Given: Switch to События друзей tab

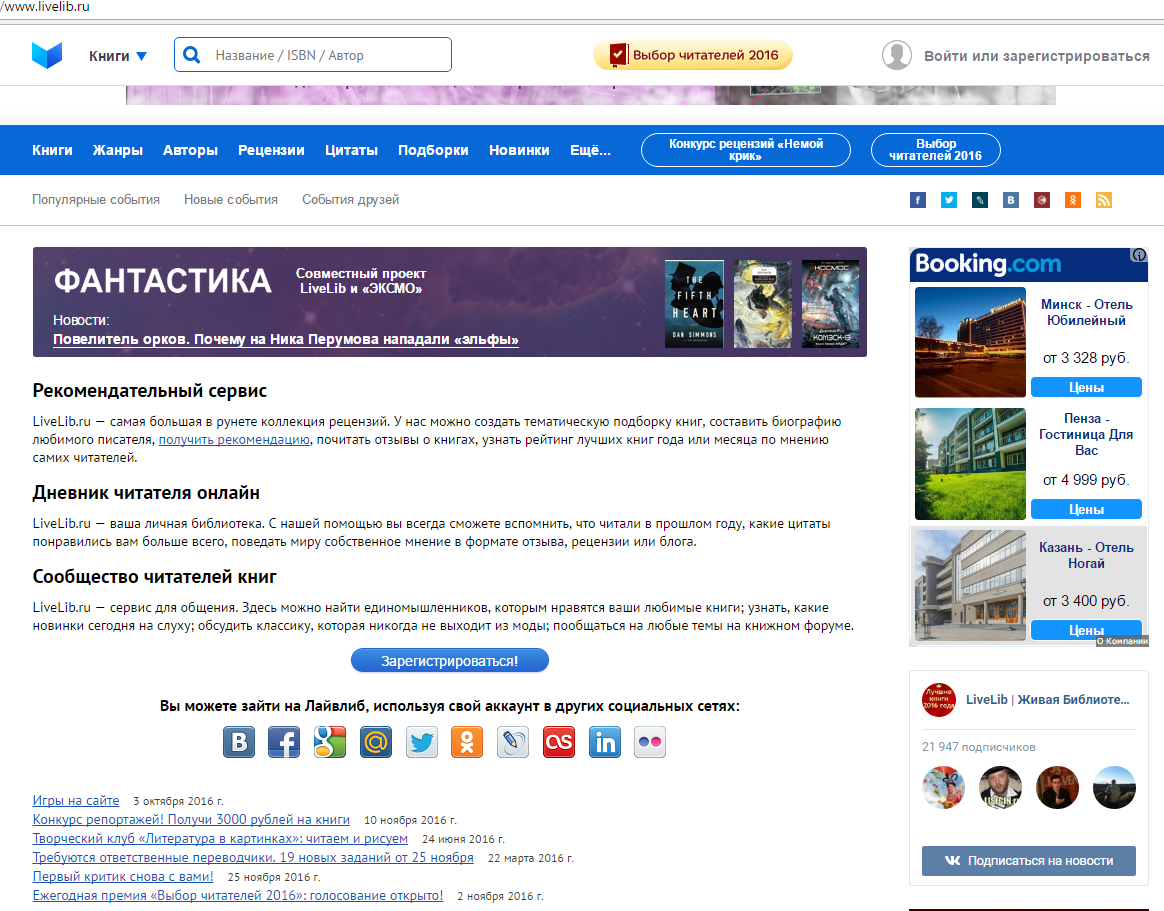Looking at the screenshot, I should (x=350, y=200).
